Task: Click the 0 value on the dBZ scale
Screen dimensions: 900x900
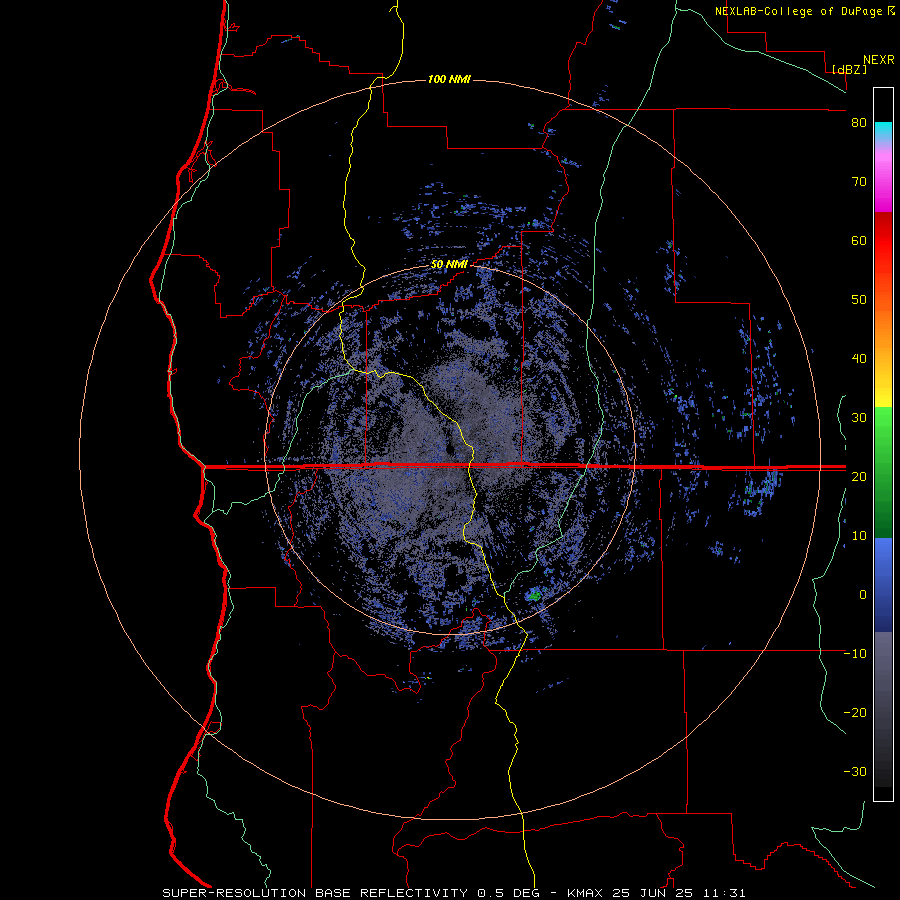Action: (863, 595)
